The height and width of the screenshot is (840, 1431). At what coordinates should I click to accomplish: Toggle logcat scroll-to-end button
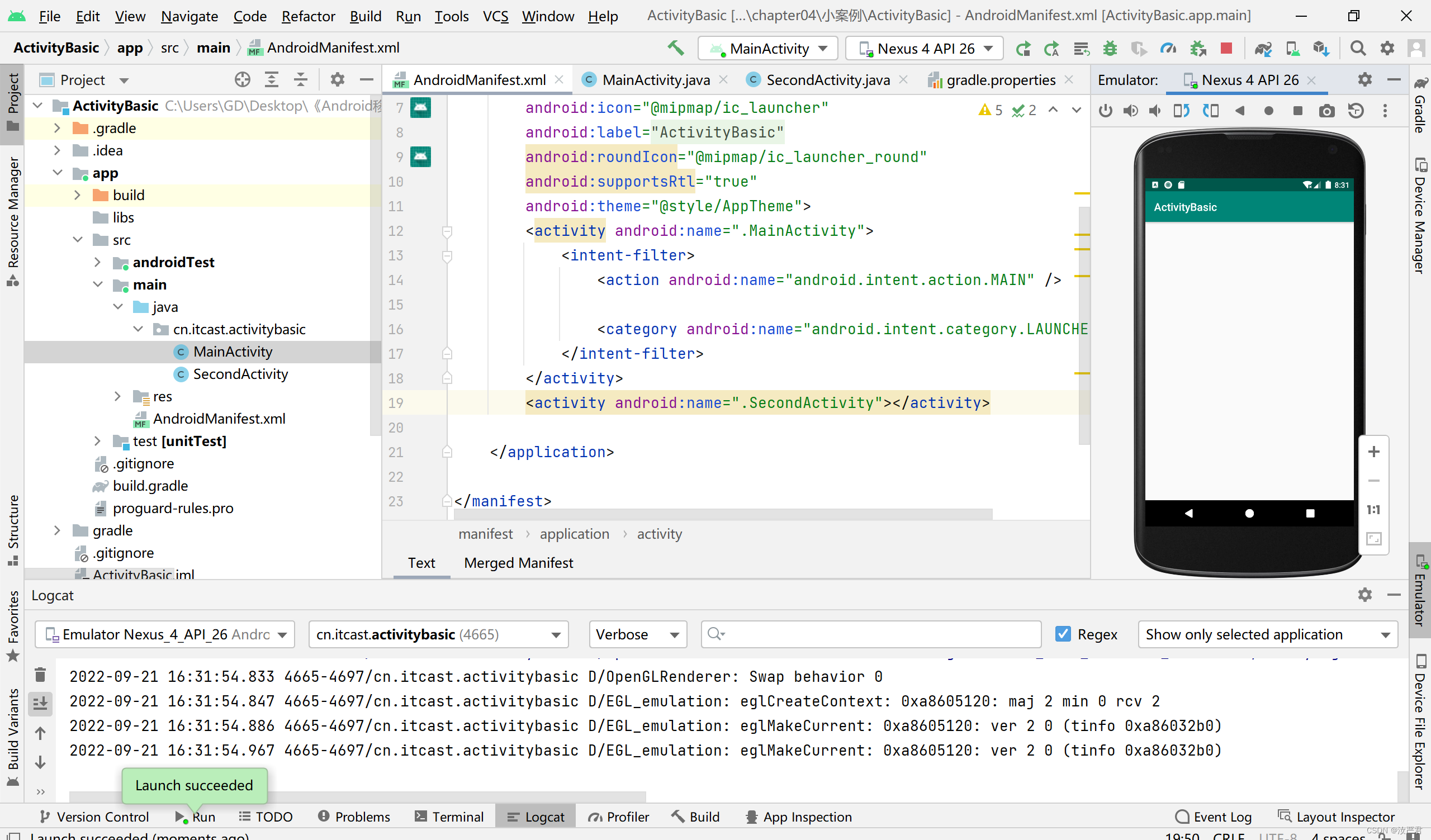tap(40, 704)
